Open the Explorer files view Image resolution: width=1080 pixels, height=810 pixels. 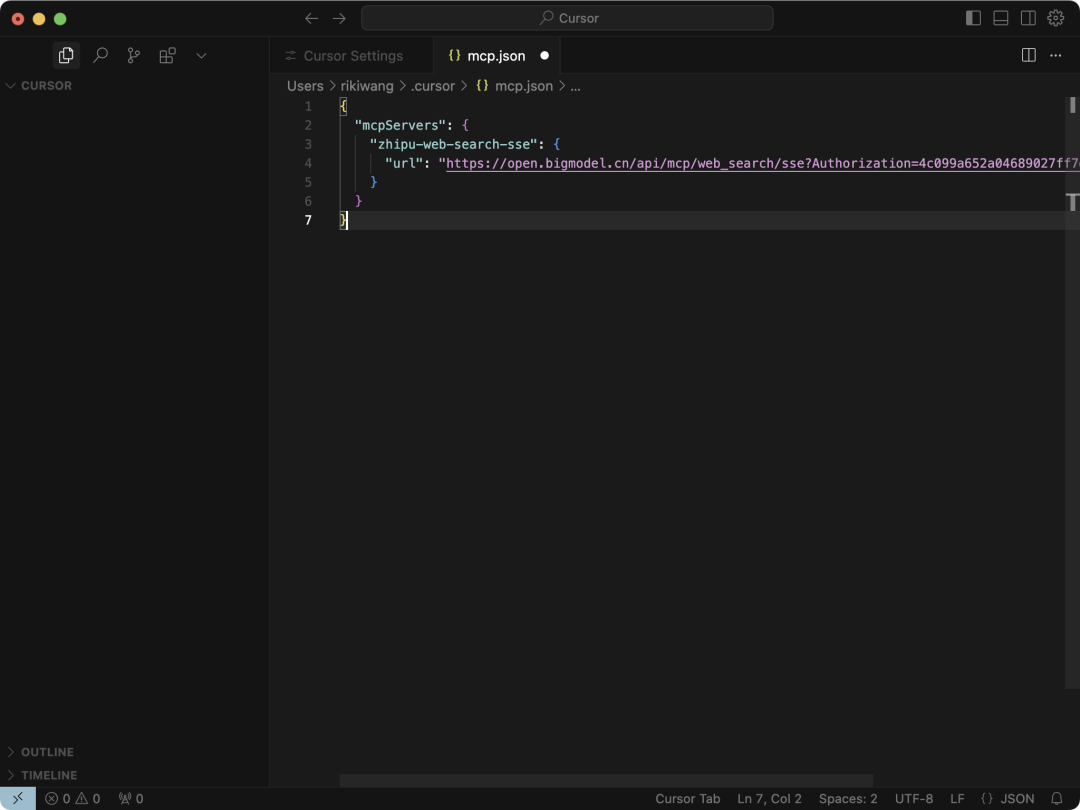pos(66,56)
